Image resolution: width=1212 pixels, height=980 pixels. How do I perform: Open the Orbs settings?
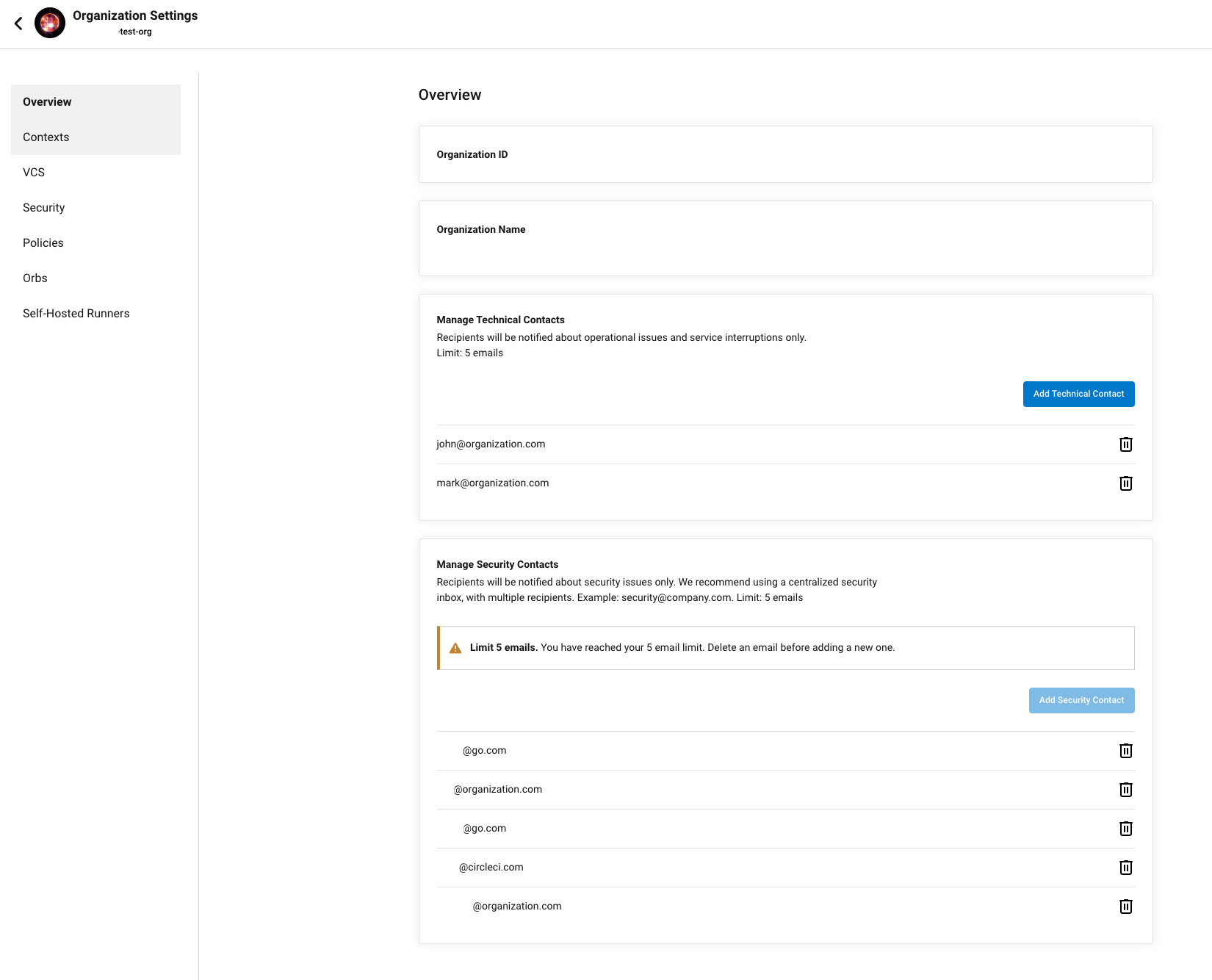[x=35, y=278]
